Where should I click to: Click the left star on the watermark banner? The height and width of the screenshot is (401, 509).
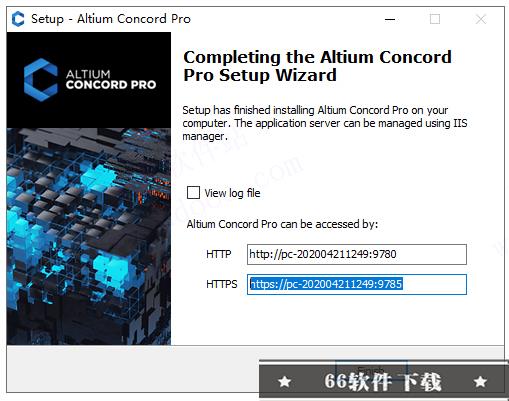[285, 381]
